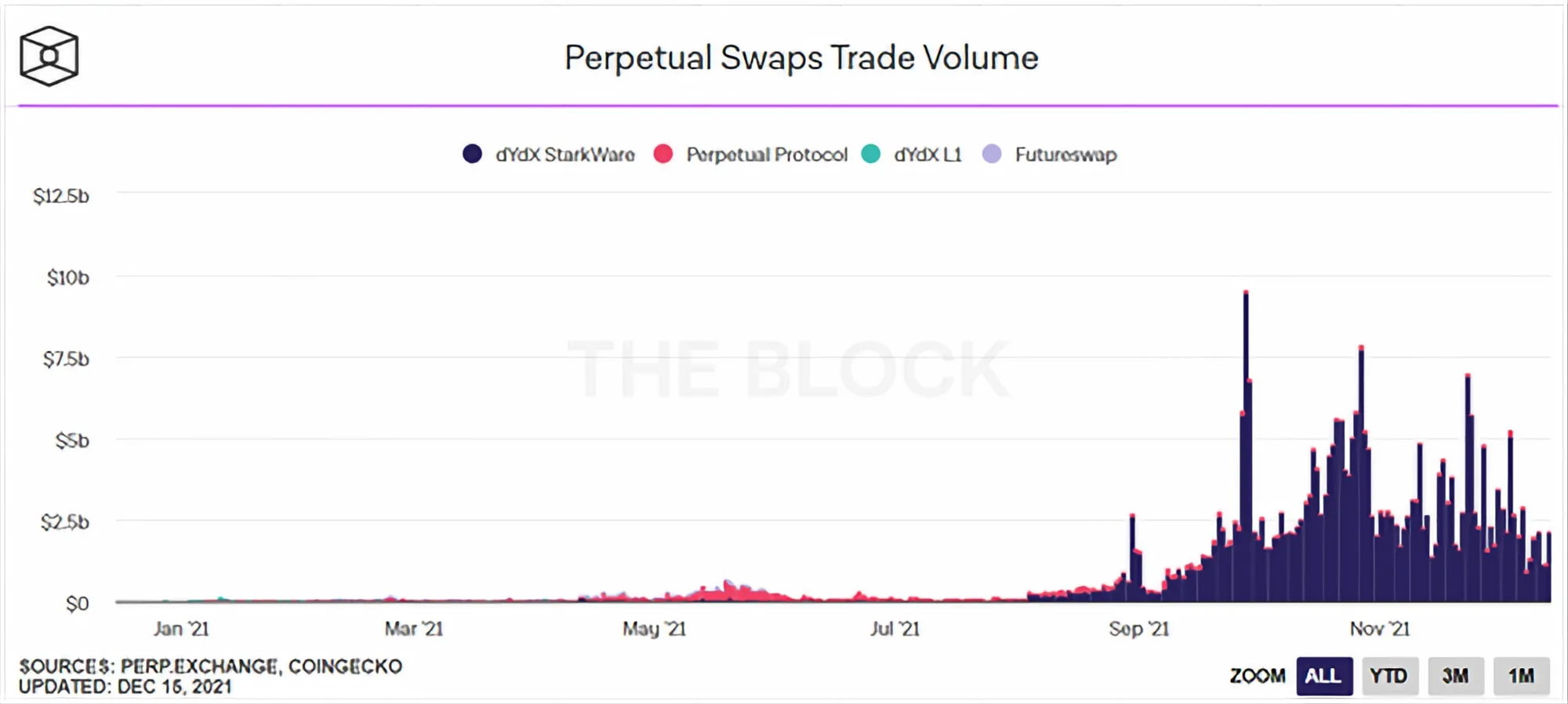Click the red Perpetual Protocol legend dot
1568x704 pixels.
coord(663,154)
